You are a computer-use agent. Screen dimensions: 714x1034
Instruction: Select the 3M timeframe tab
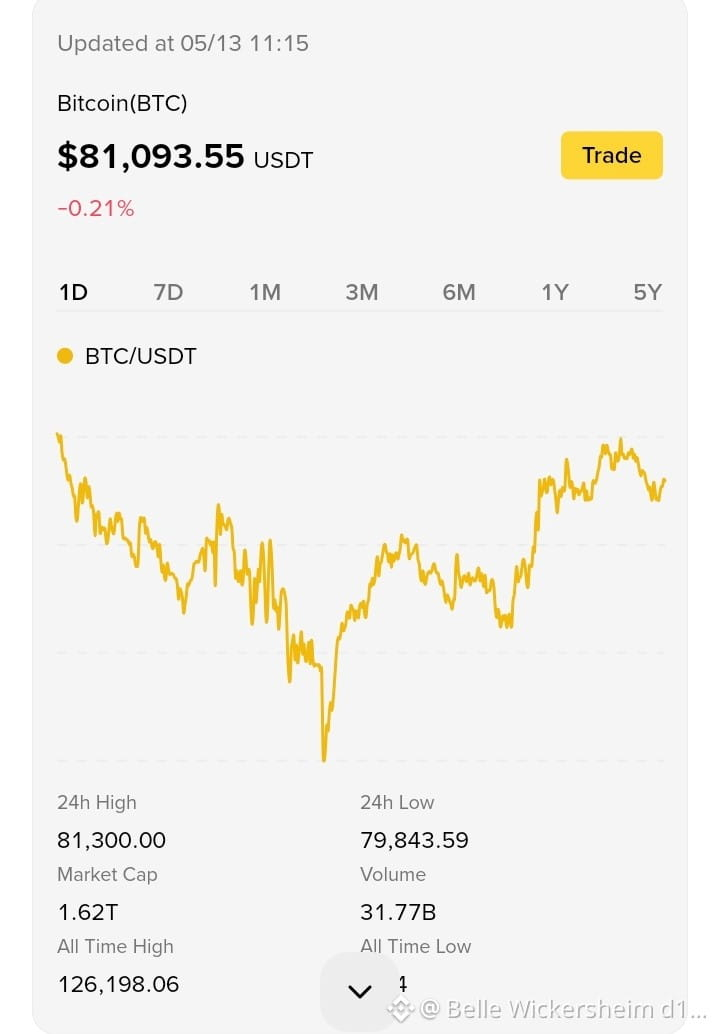(x=362, y=292)
